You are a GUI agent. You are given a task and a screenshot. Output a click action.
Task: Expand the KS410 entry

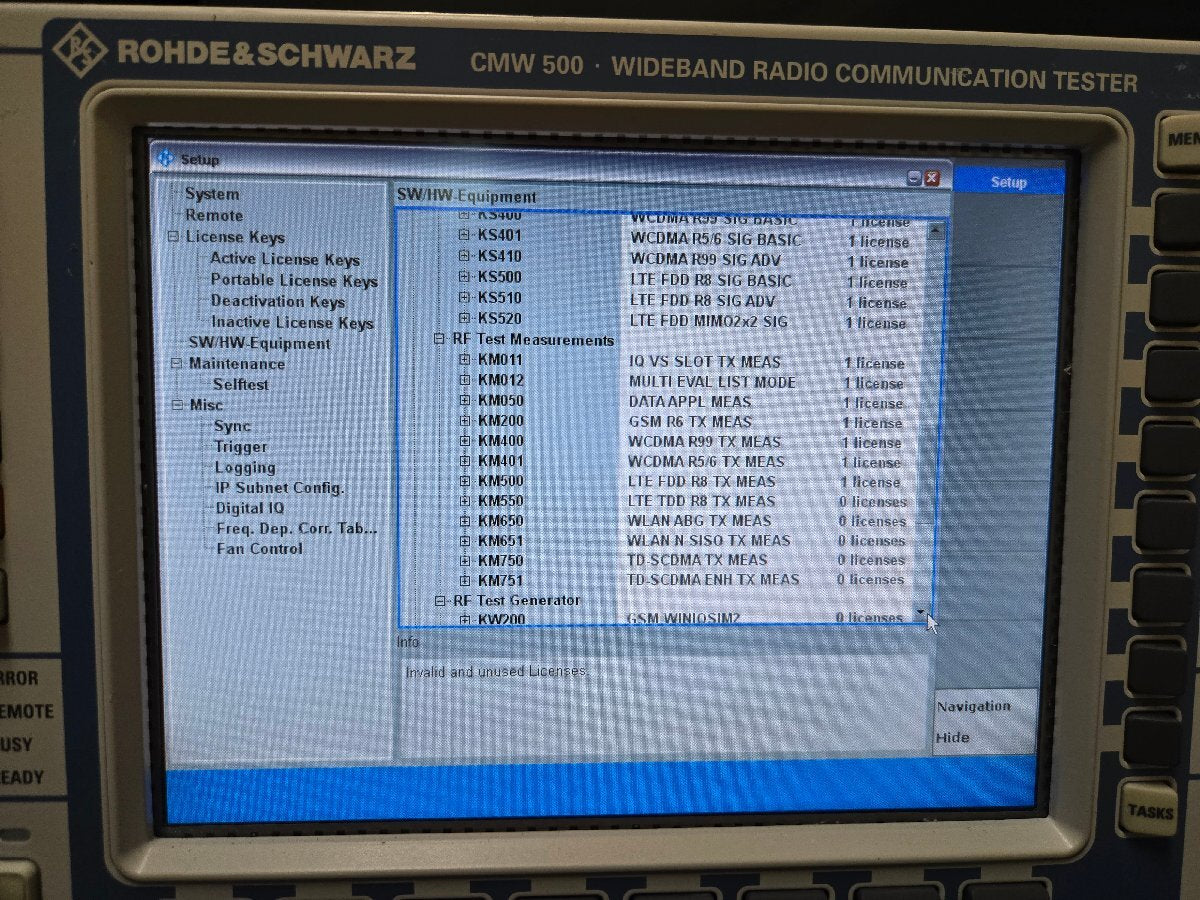(464, 256)
